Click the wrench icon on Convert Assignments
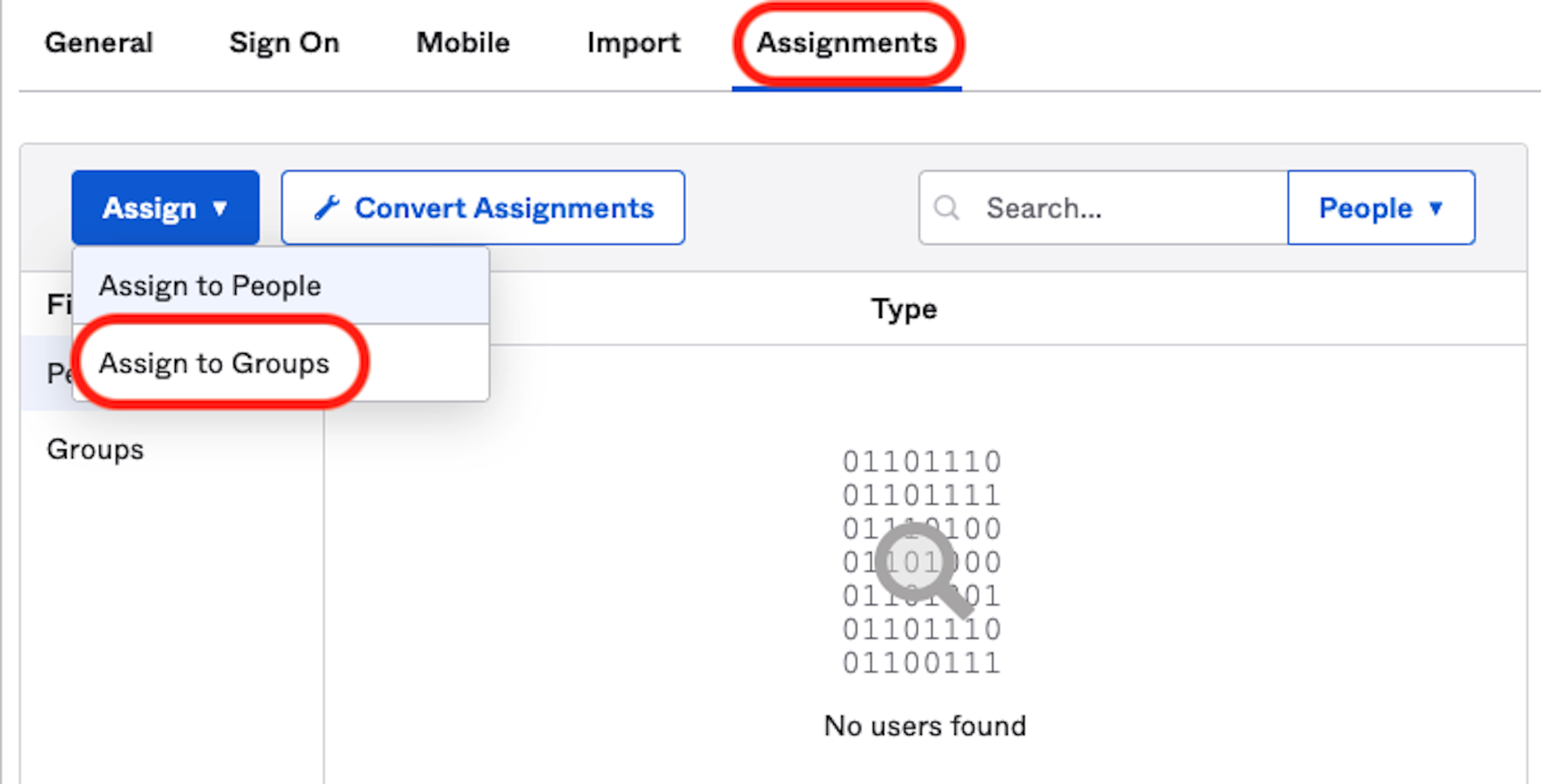 coord(327,208)
